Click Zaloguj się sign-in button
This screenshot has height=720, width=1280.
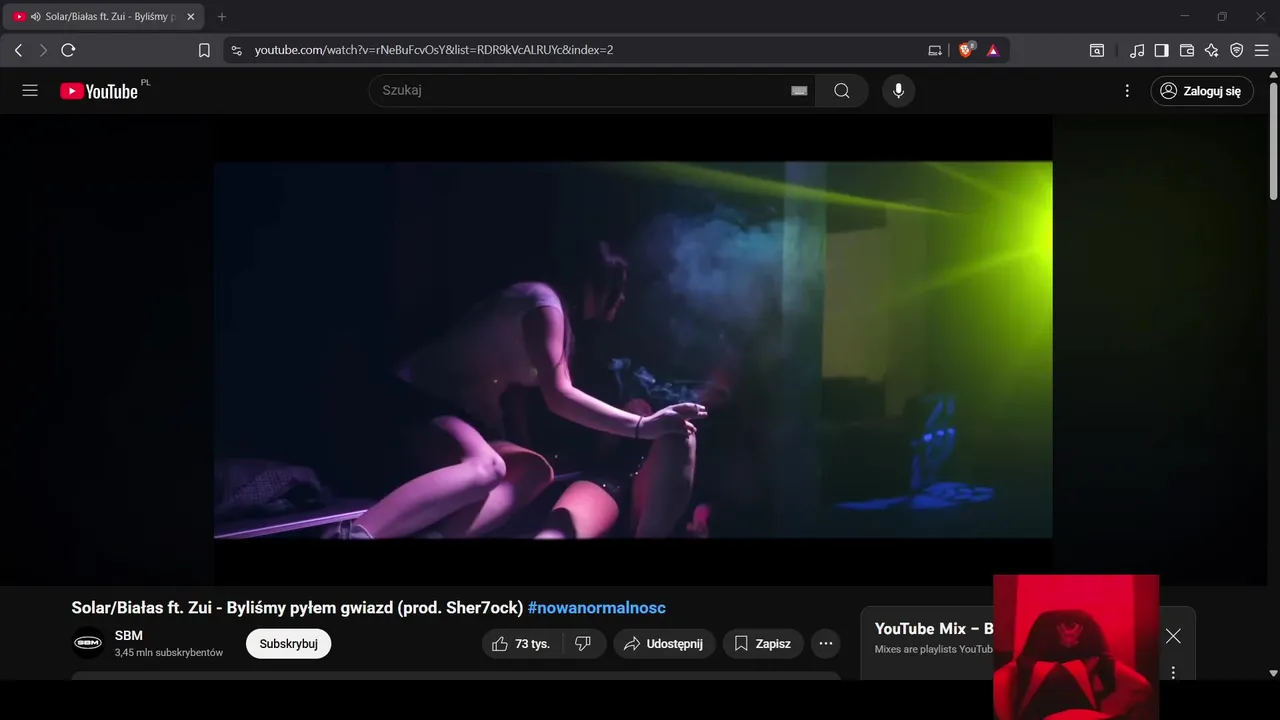click(x=1201, y=91)
